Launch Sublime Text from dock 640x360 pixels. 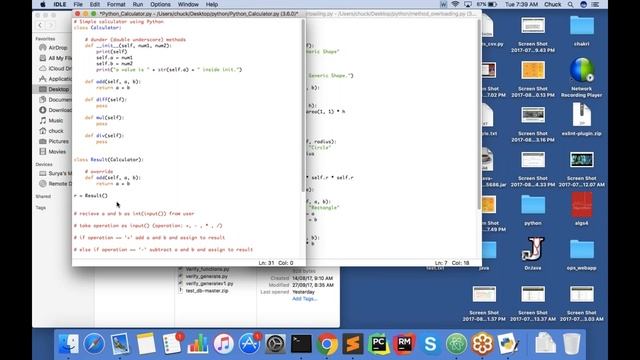353,344
